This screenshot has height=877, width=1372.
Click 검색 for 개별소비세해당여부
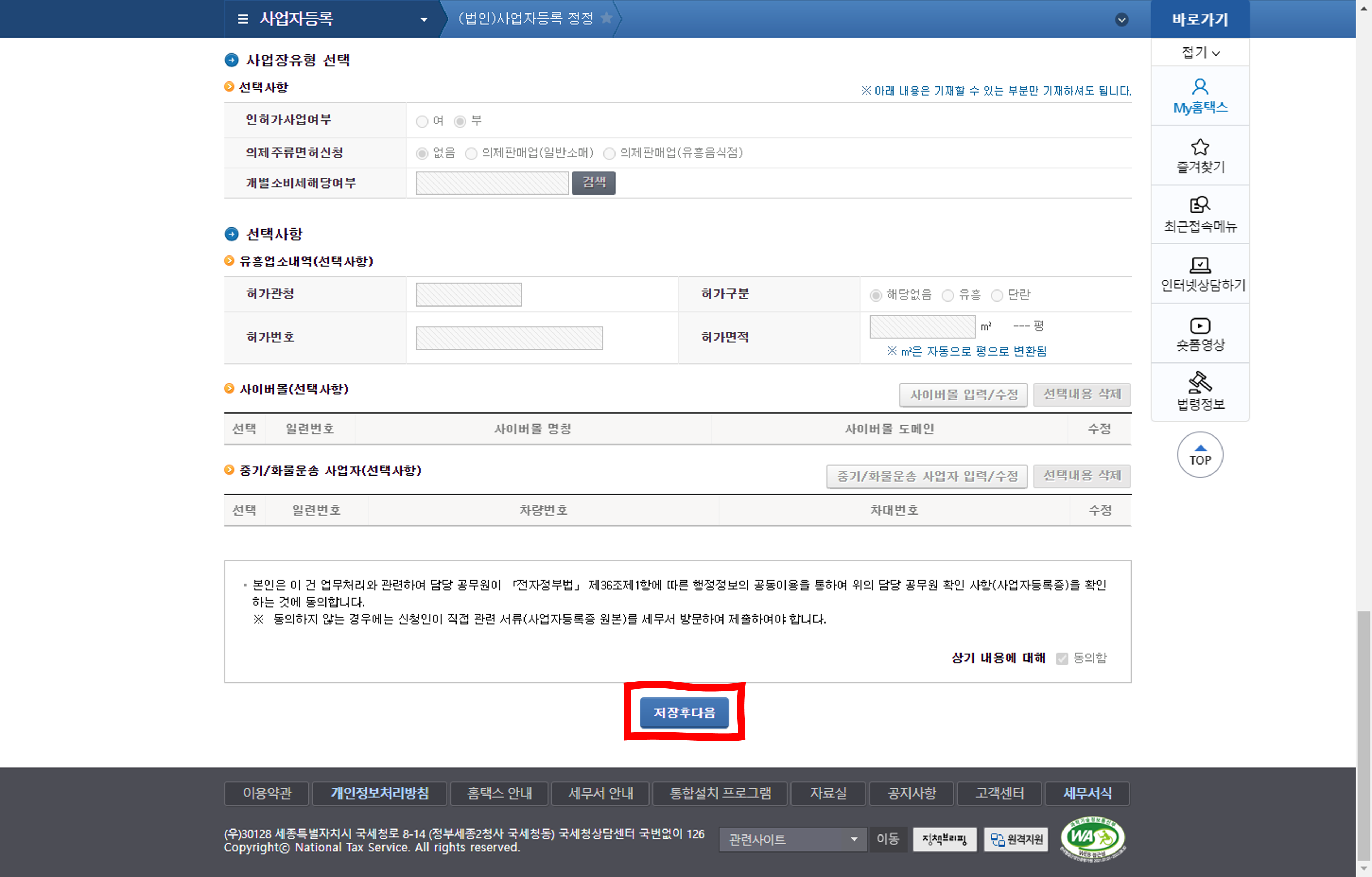click(x=593, y=182)
